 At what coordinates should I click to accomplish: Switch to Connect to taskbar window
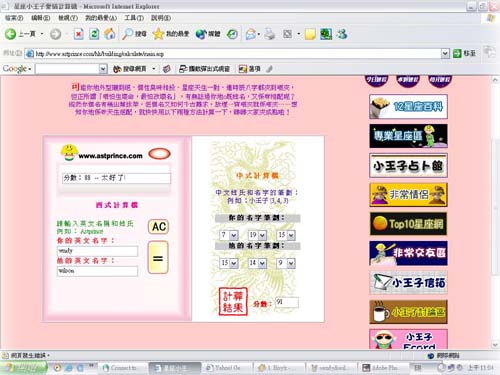(x=122, y=368)
